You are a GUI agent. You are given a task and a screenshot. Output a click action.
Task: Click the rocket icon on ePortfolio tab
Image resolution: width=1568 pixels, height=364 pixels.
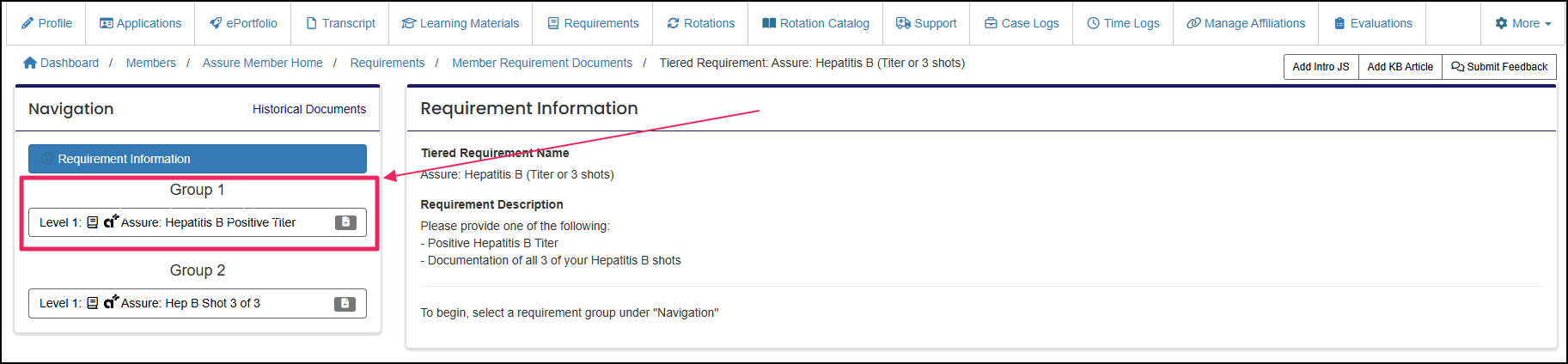point(216,23)
